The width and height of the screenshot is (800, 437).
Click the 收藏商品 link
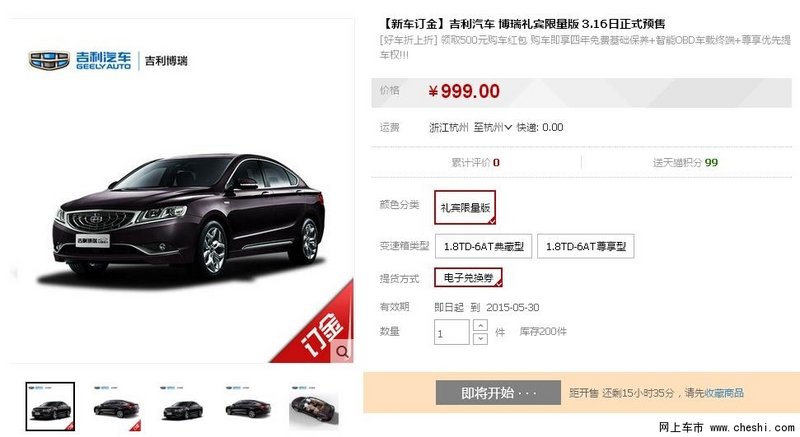[724, 393]
